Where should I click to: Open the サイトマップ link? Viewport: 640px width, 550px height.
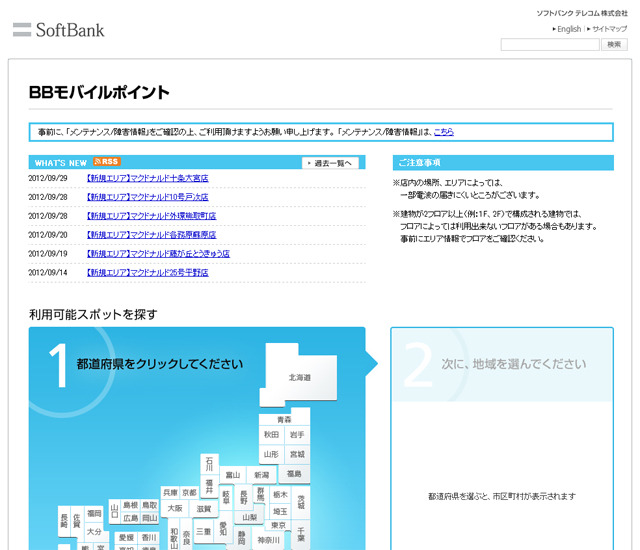[609, 29]
